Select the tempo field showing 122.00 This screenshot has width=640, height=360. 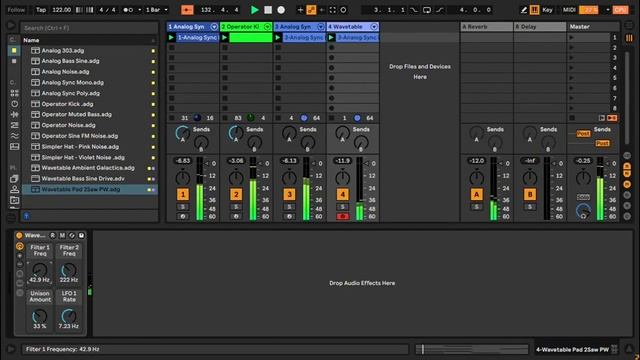[x=62, y=10]
